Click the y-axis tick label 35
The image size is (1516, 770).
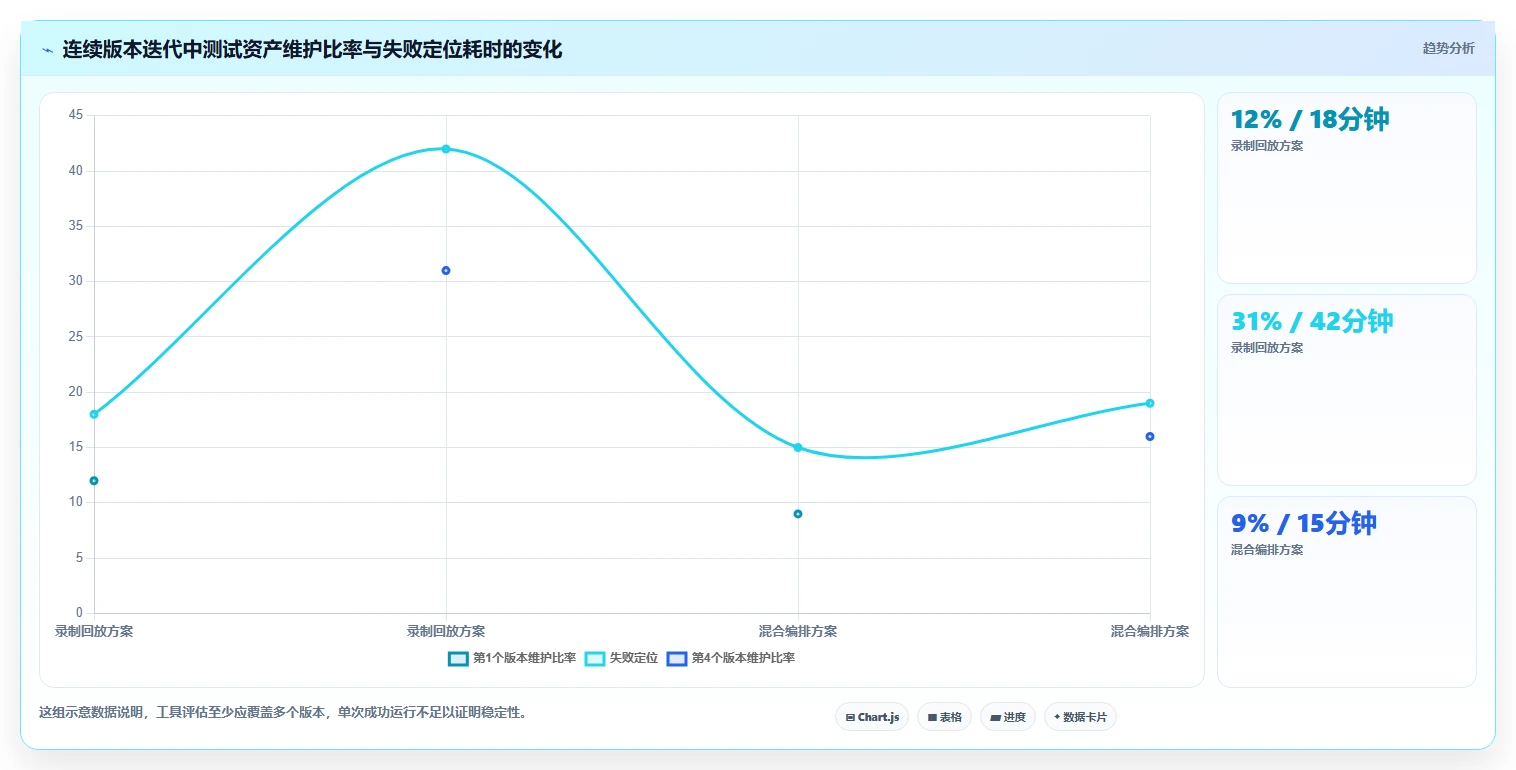(76, 226)
